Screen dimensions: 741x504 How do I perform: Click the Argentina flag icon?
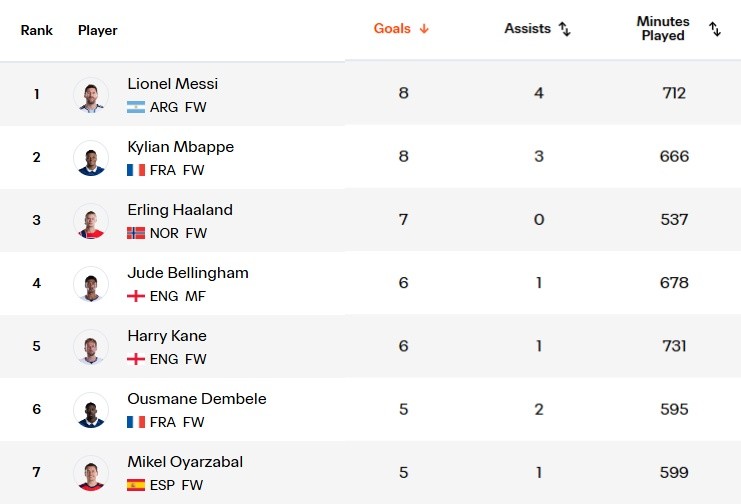click(x=136, y=107)
